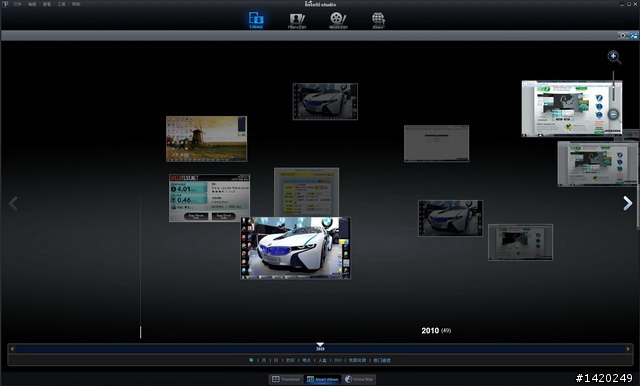The height and width of the screenshot is (386, 640).
Task: Click the zoom-in magnifier icon
Action: point(614,57)
